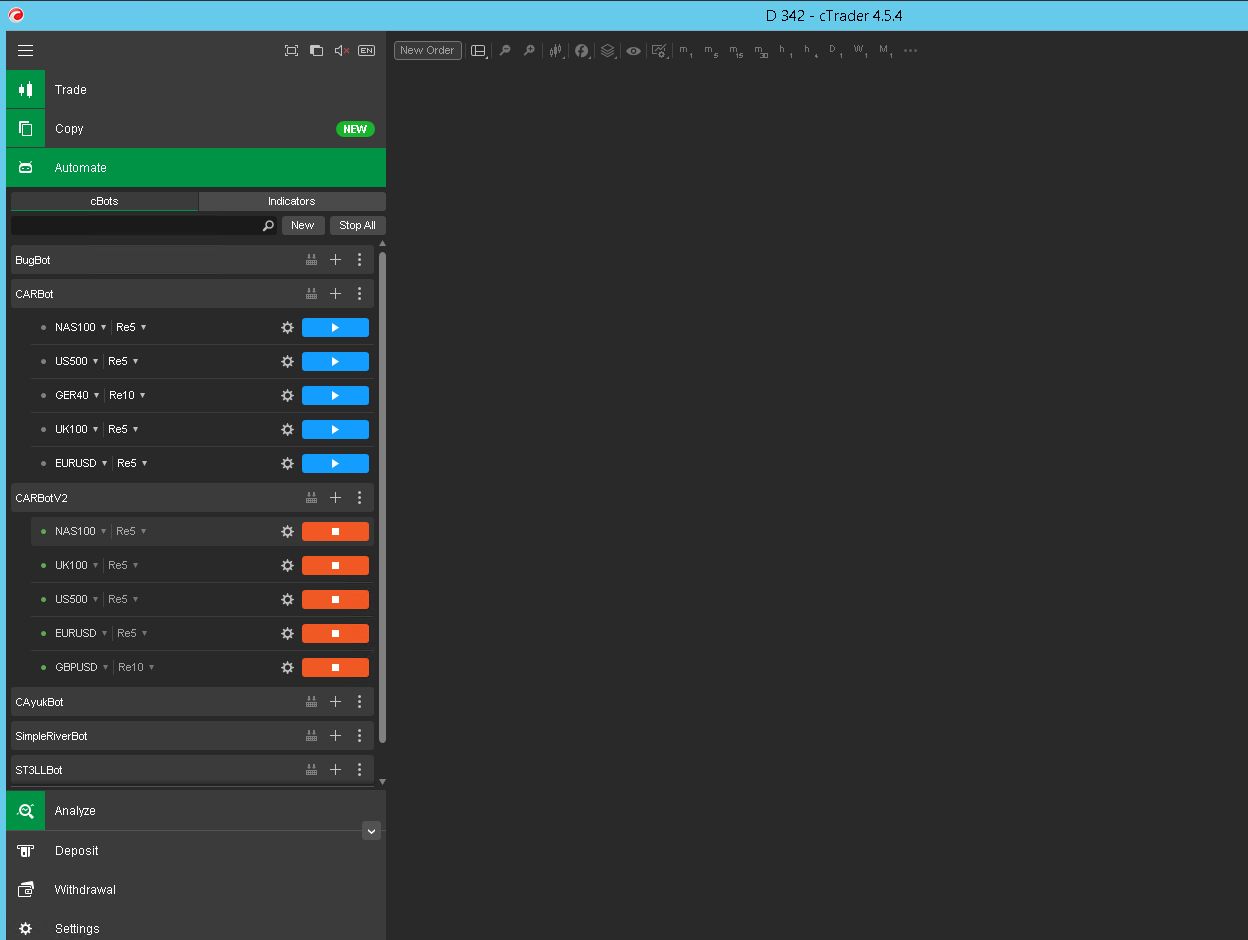Image resolution: width=1248 pixels, height=940 pixels.
Task: Open the hamburger main menu
Action: 26,50
